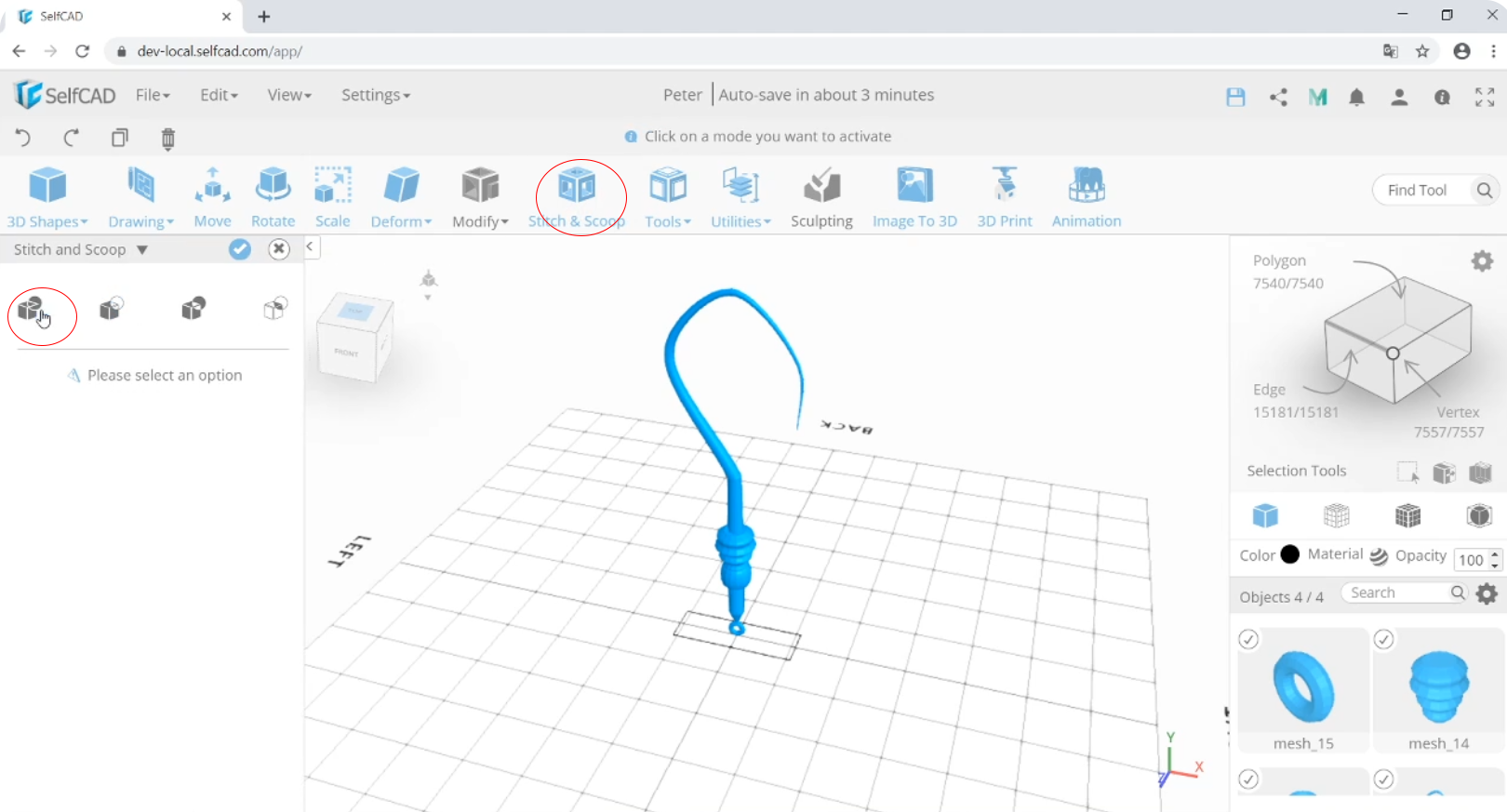Redo the last action
1507x812 pixels.
71,139
